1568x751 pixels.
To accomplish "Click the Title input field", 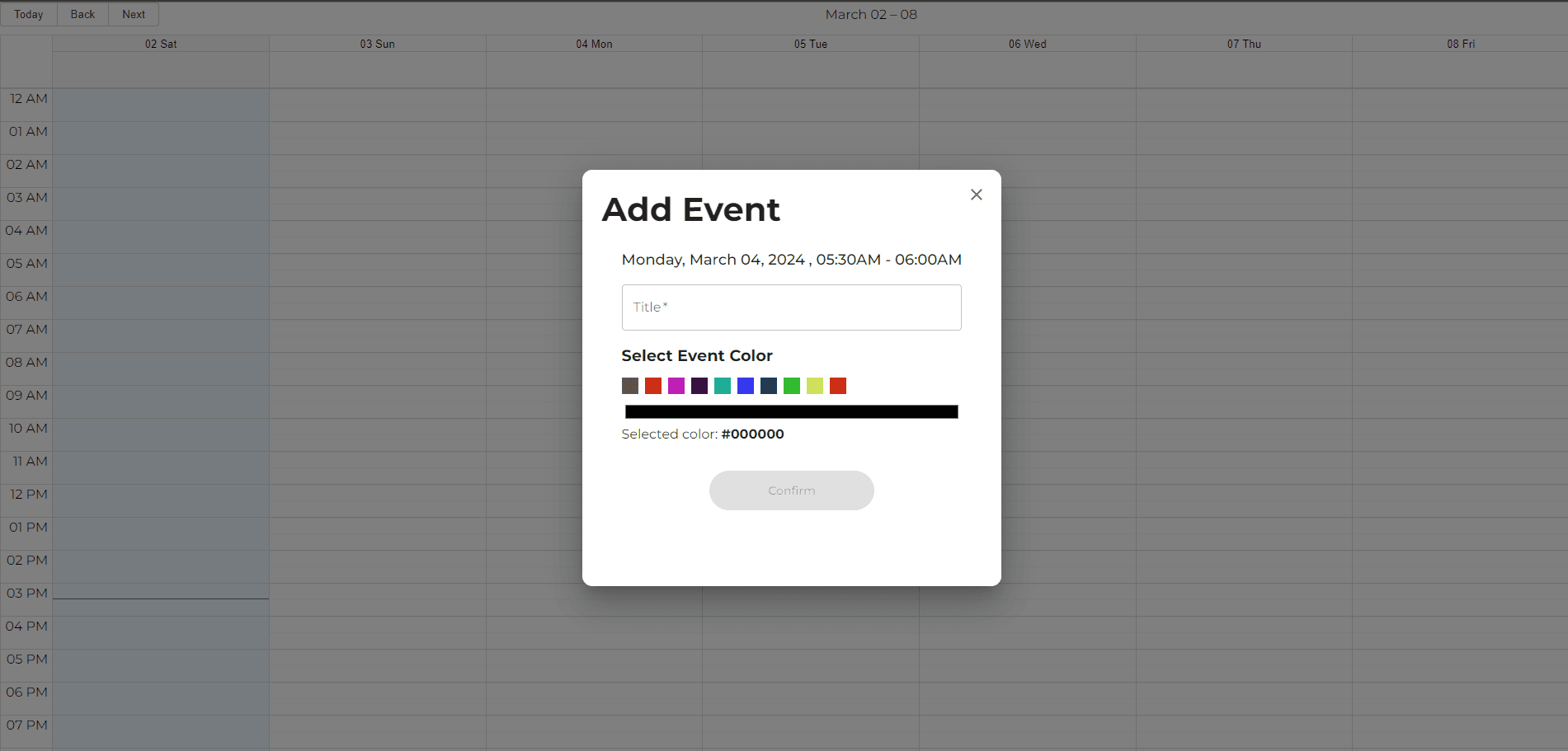I will coord(791,307).
